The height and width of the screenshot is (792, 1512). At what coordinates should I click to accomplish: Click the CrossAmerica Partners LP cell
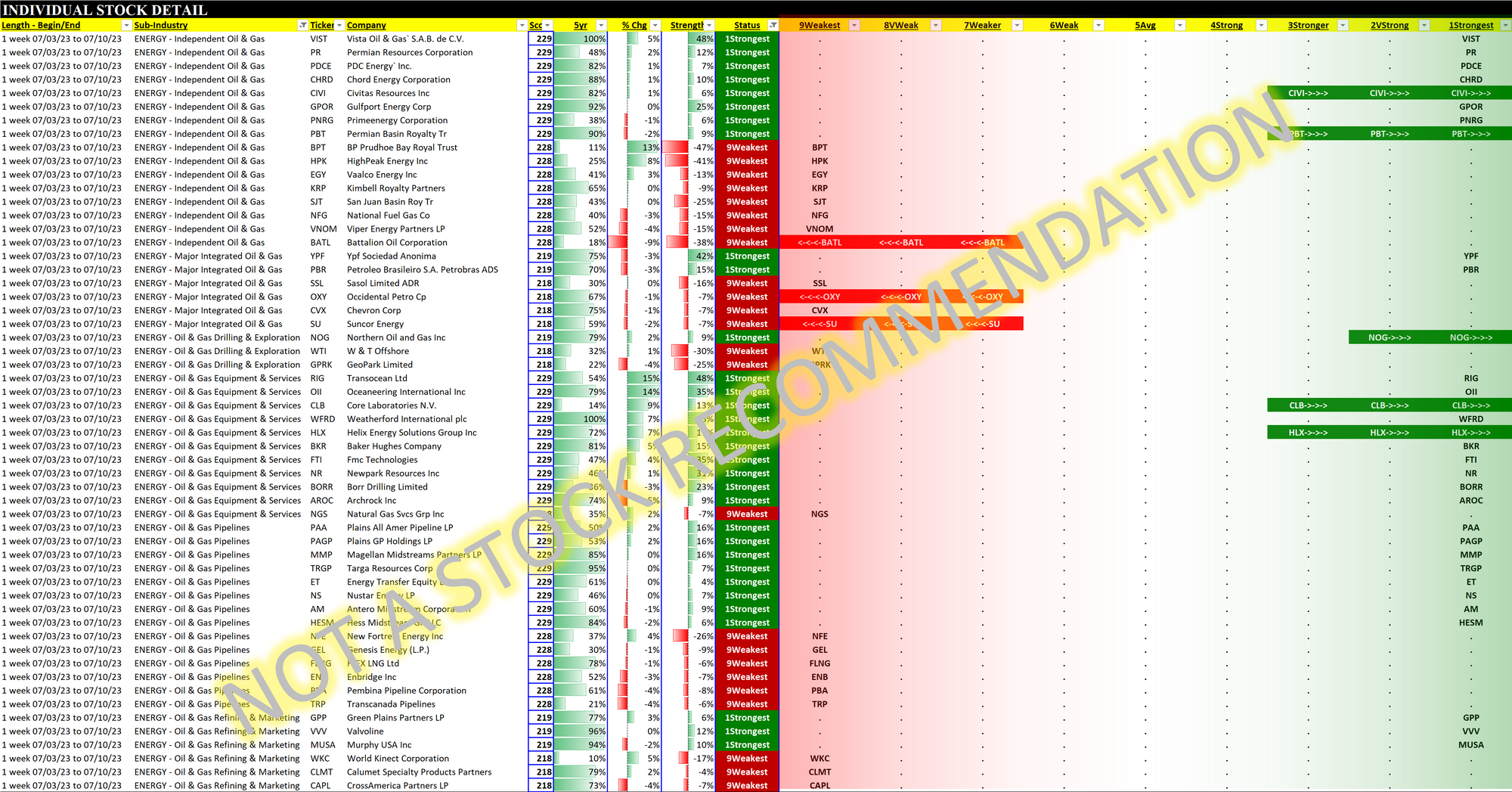[x=436, y=786]
